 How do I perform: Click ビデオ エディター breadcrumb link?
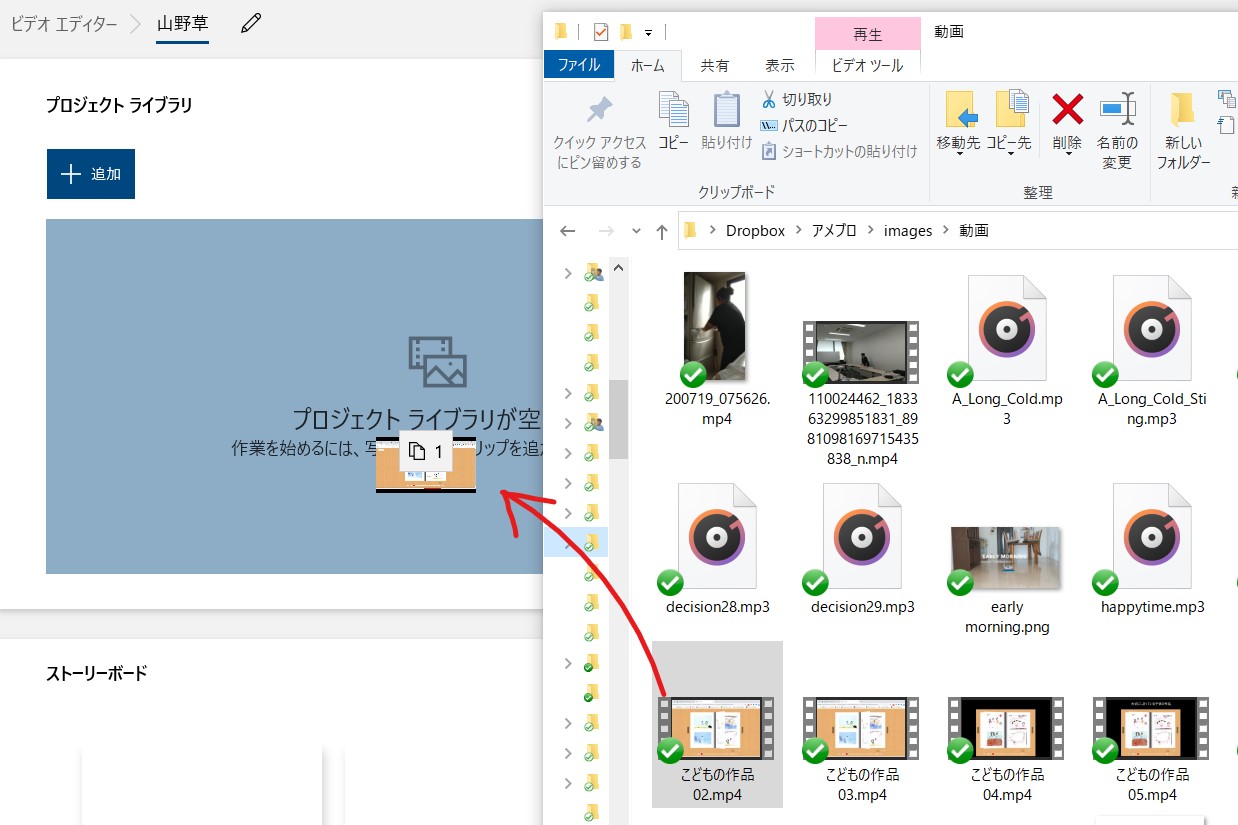click(64, 23)
